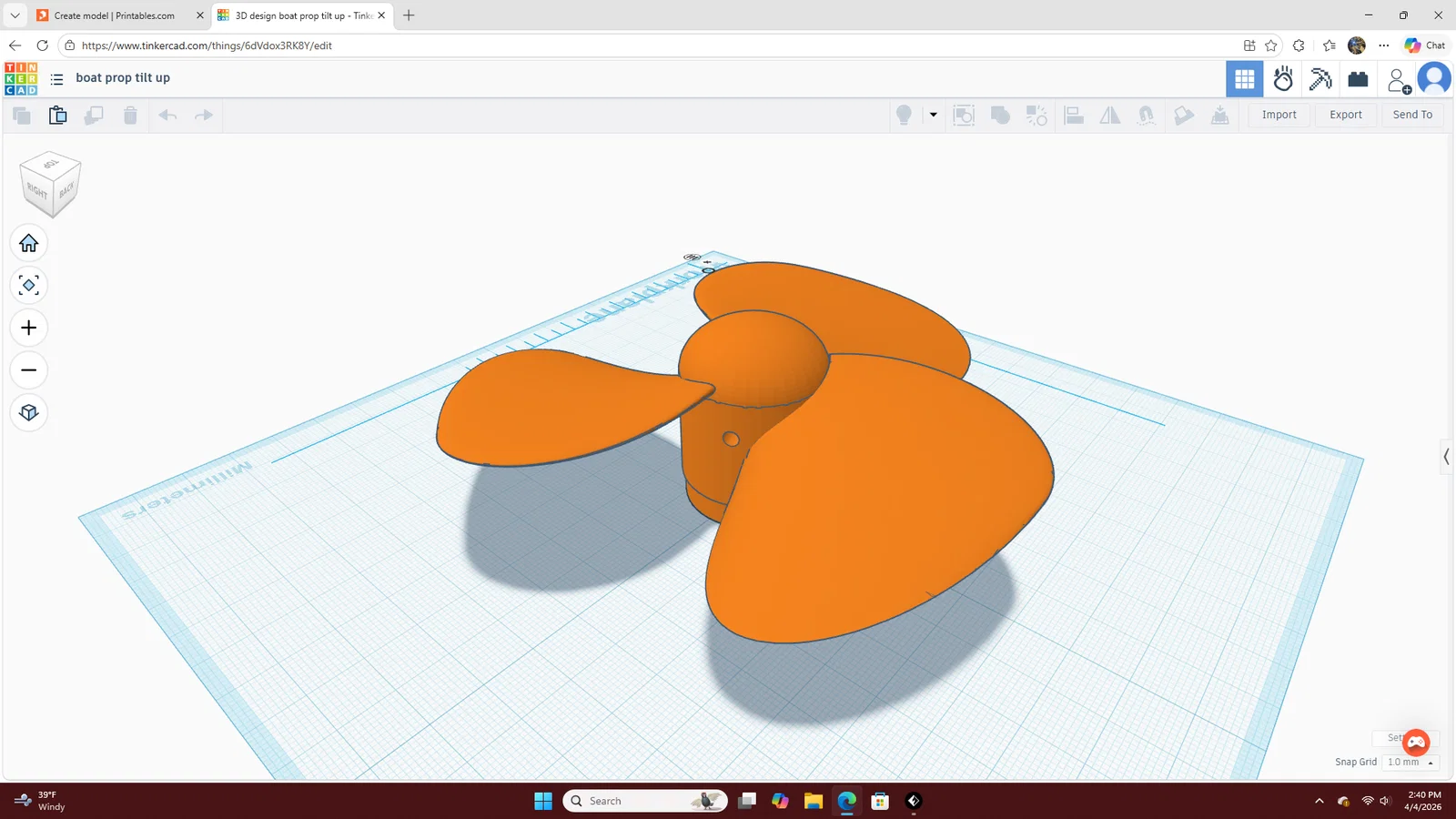Click the Copy tool in the toolbar
The width and height of the screenshot is (1456, 819).
point(22,115)
